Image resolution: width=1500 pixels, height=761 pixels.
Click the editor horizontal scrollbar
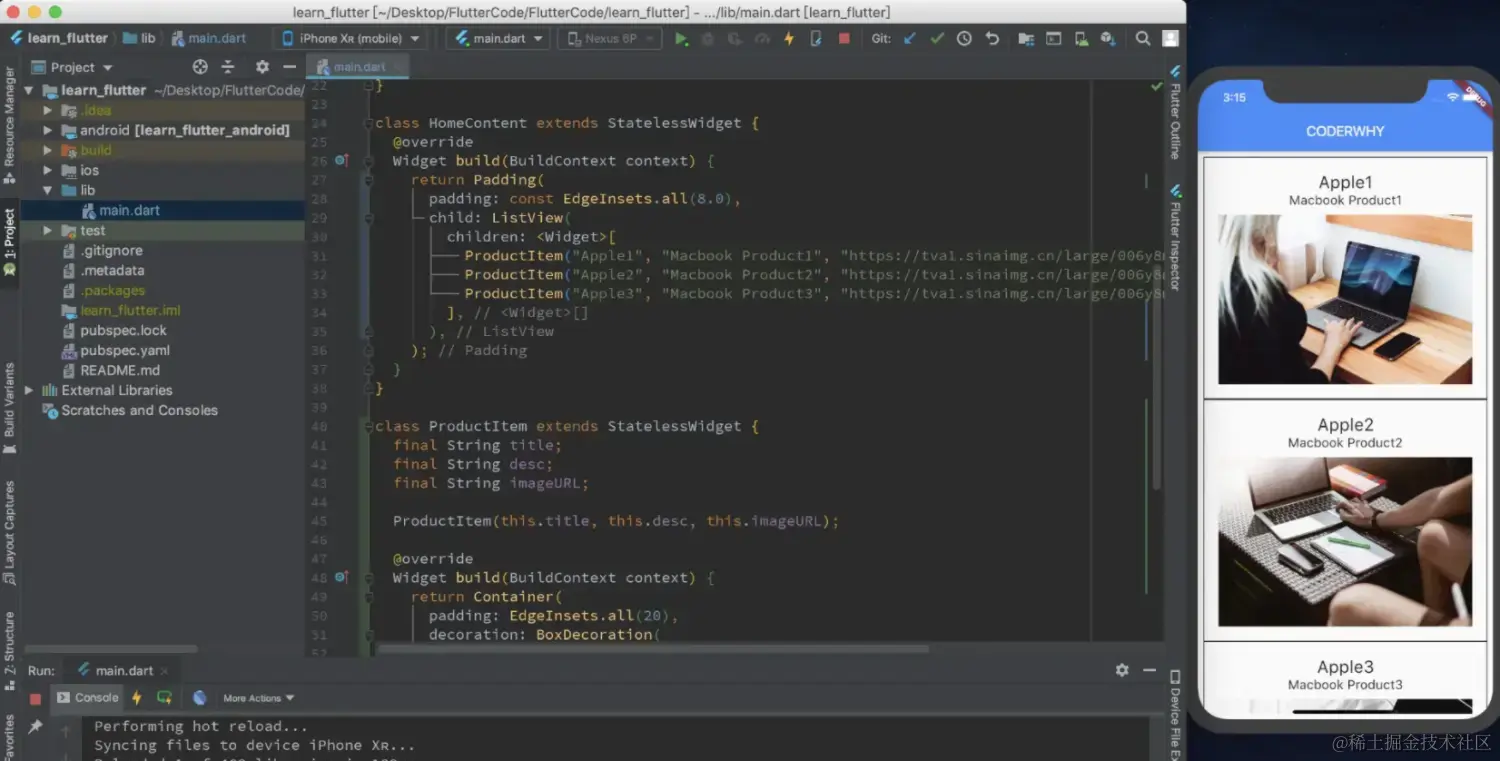click(x=652, y=649)
